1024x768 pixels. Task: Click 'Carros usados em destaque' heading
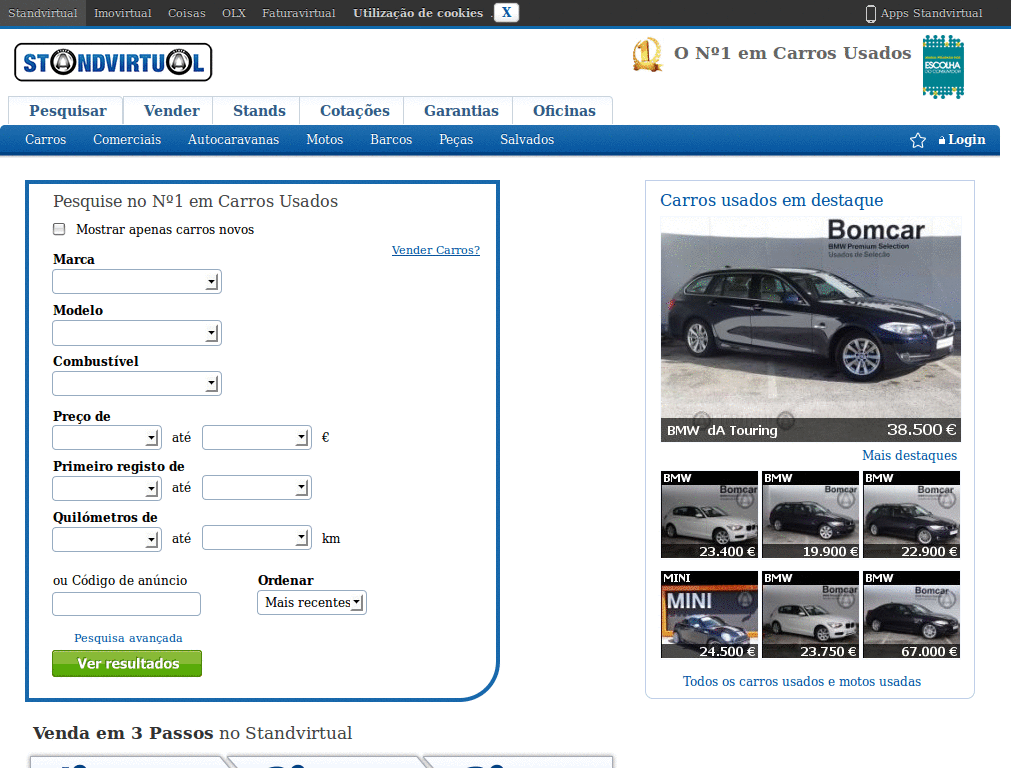771,200
